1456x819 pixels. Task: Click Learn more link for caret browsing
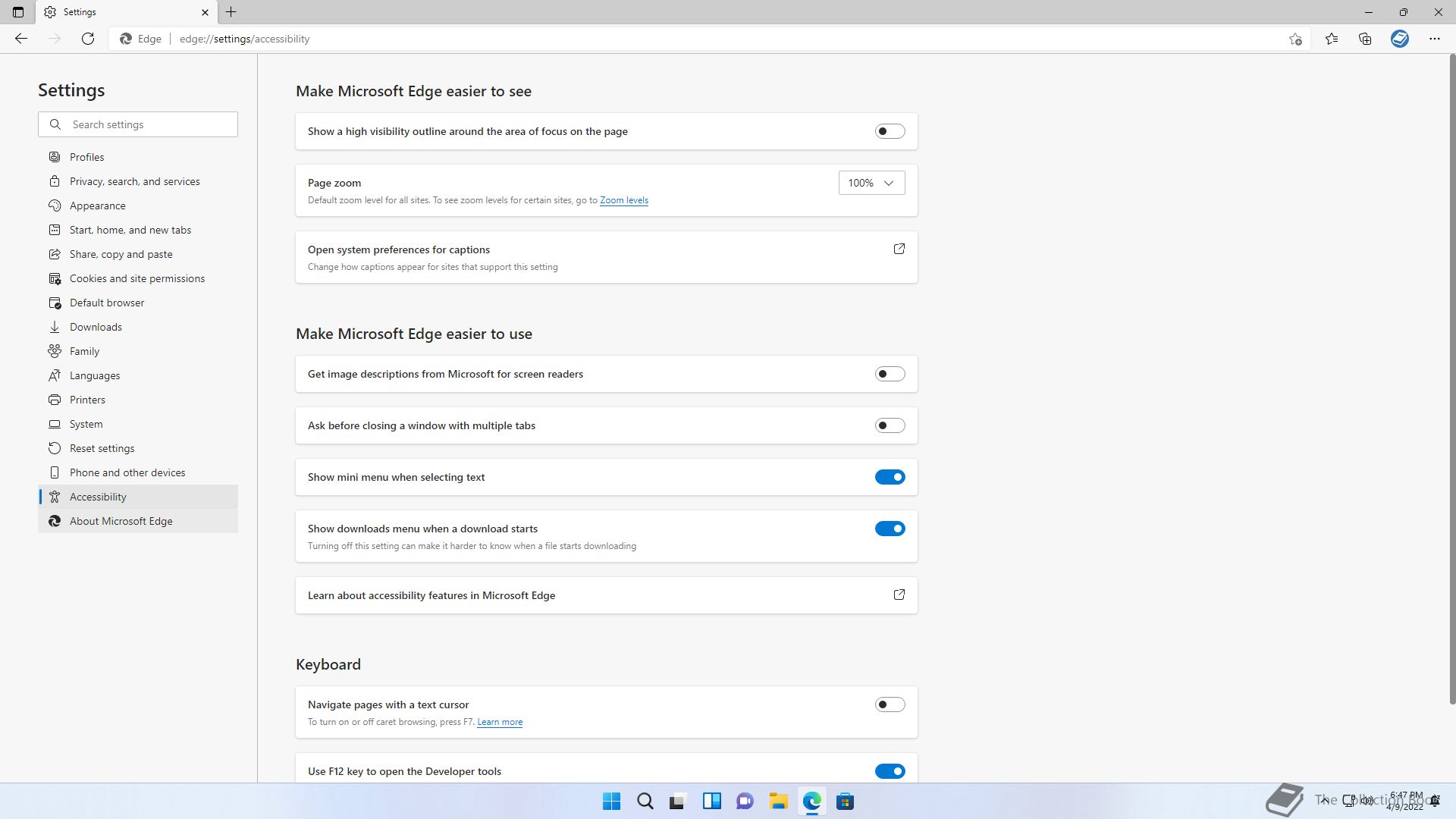coord(500,722)
